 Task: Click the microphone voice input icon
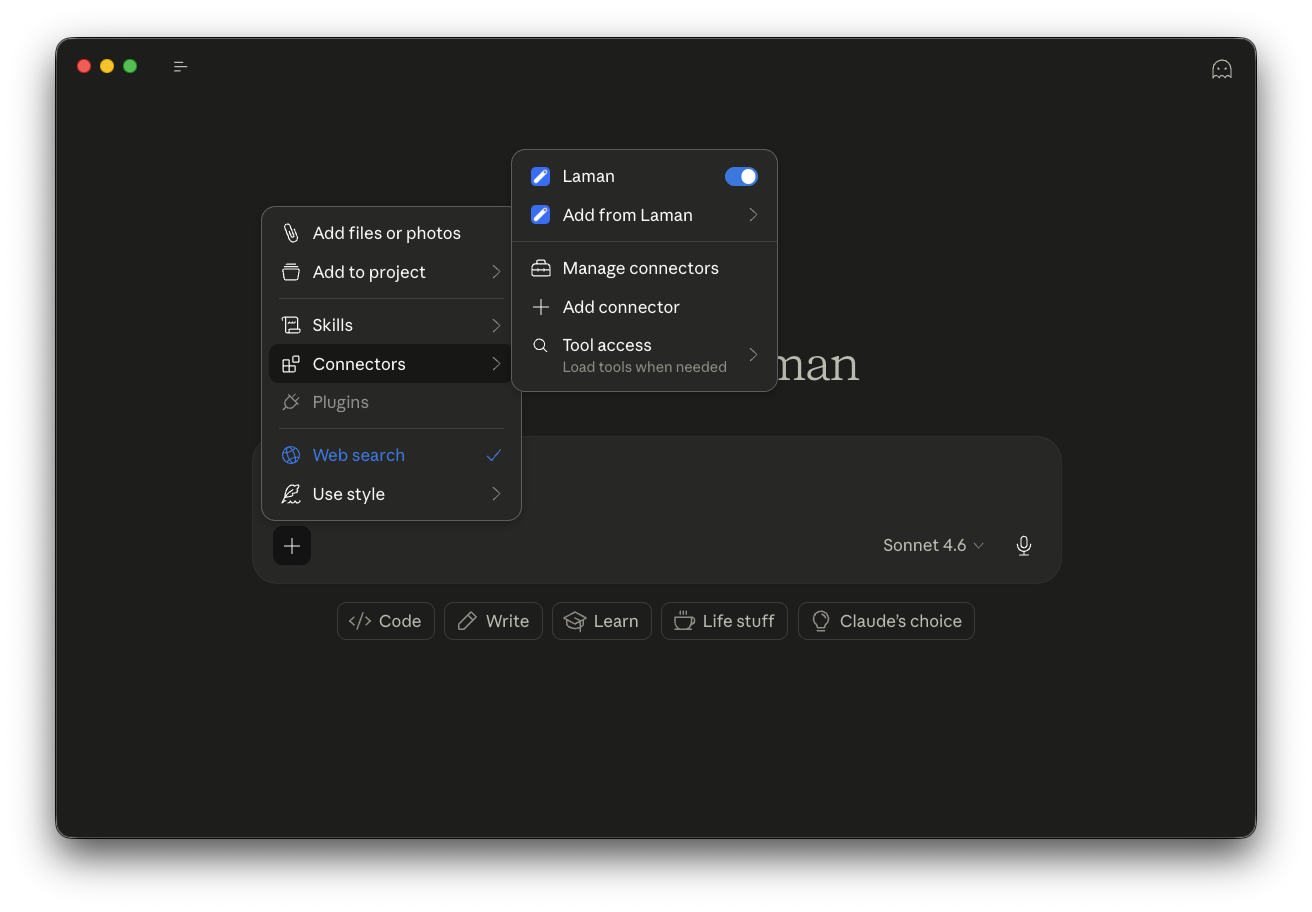coord(1023,545)
